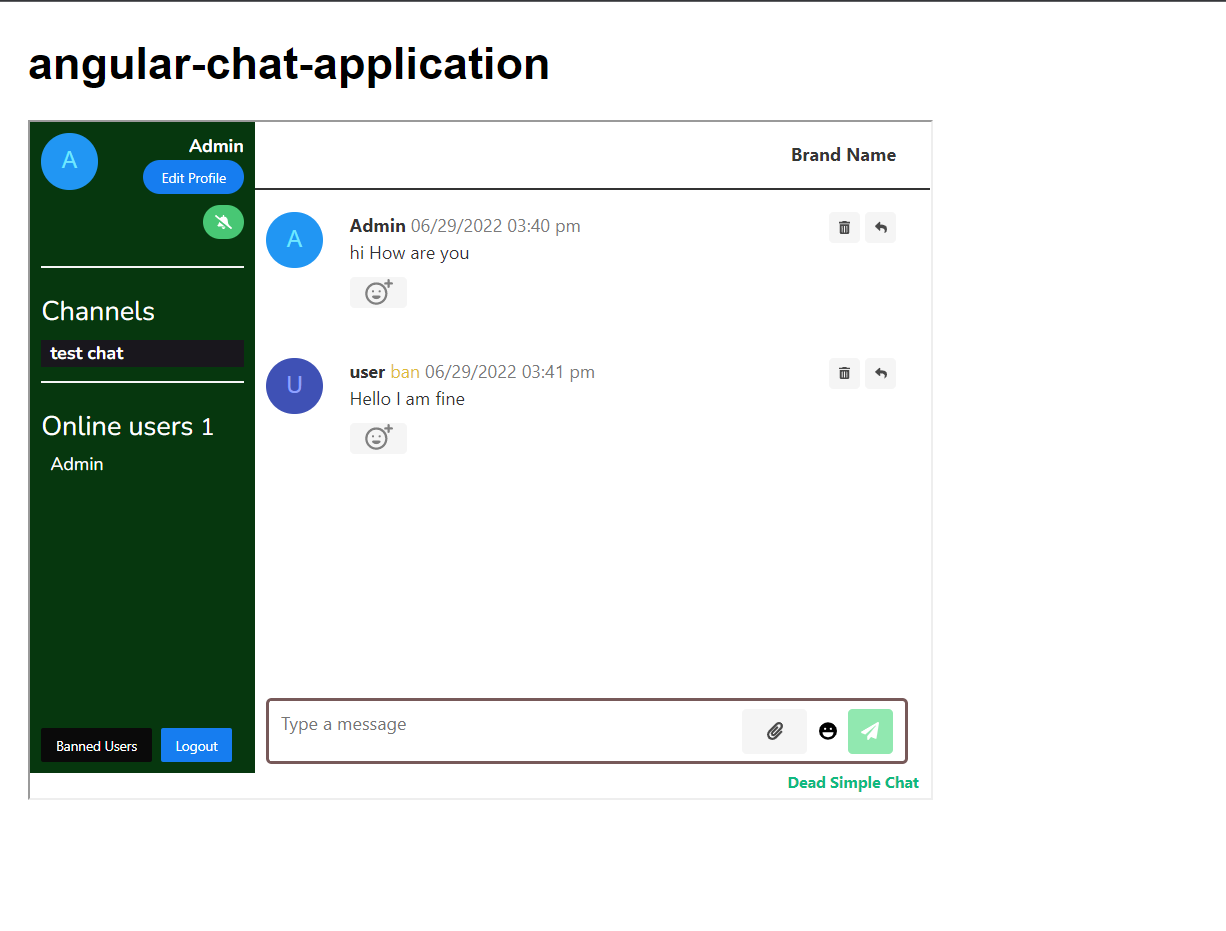Select the test chat channel

pyautogui.click(x=142, y=353)
